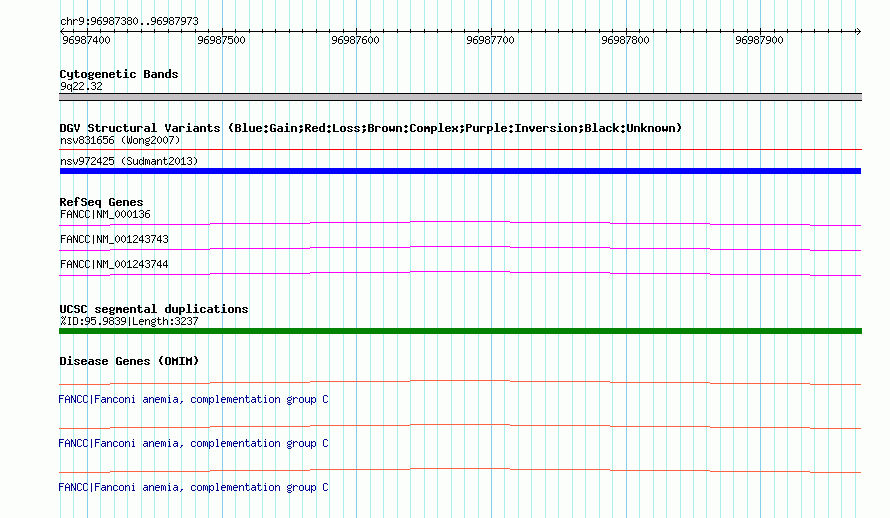Select the nsv831656 (Wong2007) variant label
The image size is (890, 518).
pyautogui.click(x=120, y=140)
